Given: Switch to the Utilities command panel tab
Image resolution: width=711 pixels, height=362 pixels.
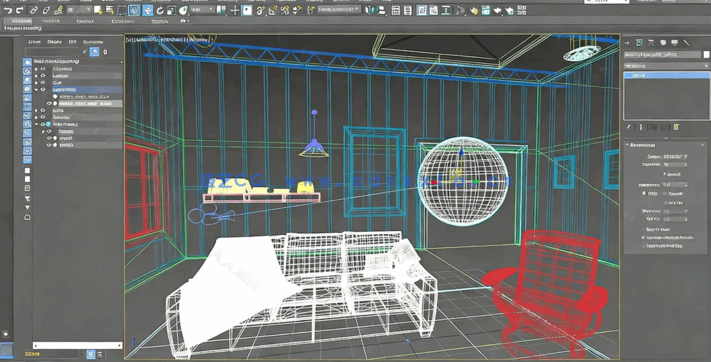Looking at the screenshot, I should [687, 43].
